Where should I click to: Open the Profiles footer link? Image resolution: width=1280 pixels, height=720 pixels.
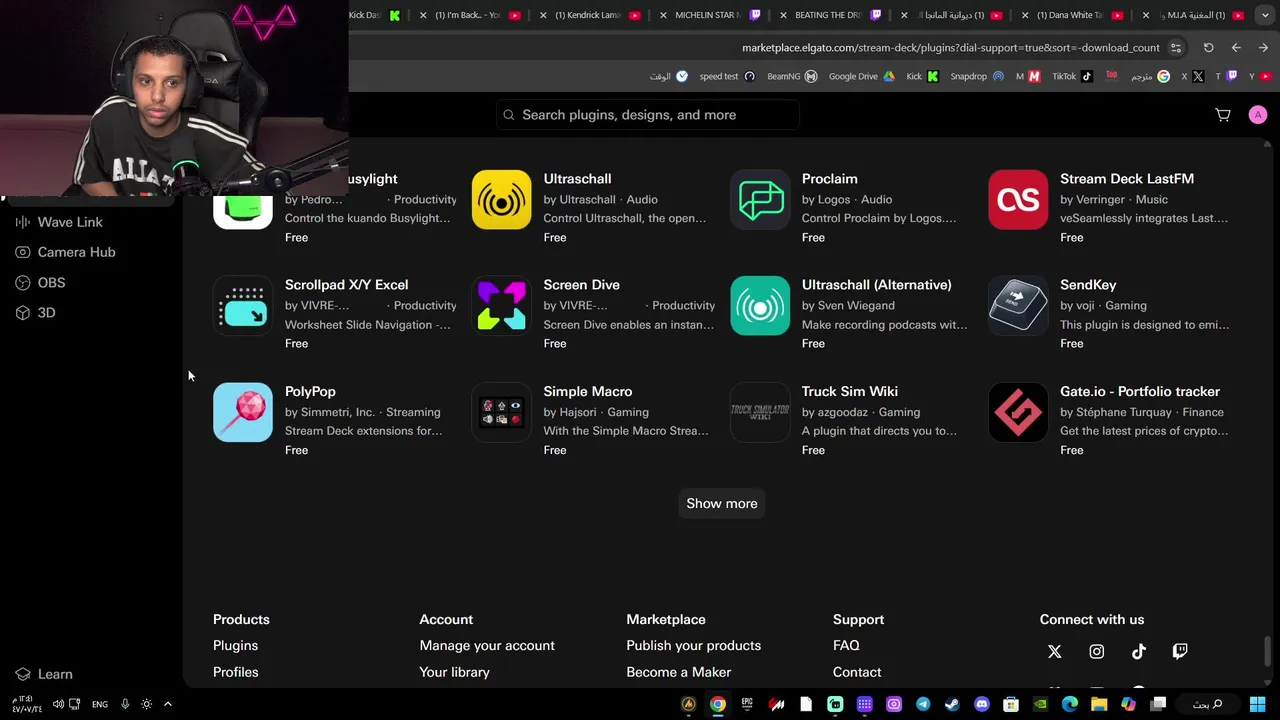tap(235, 672)
